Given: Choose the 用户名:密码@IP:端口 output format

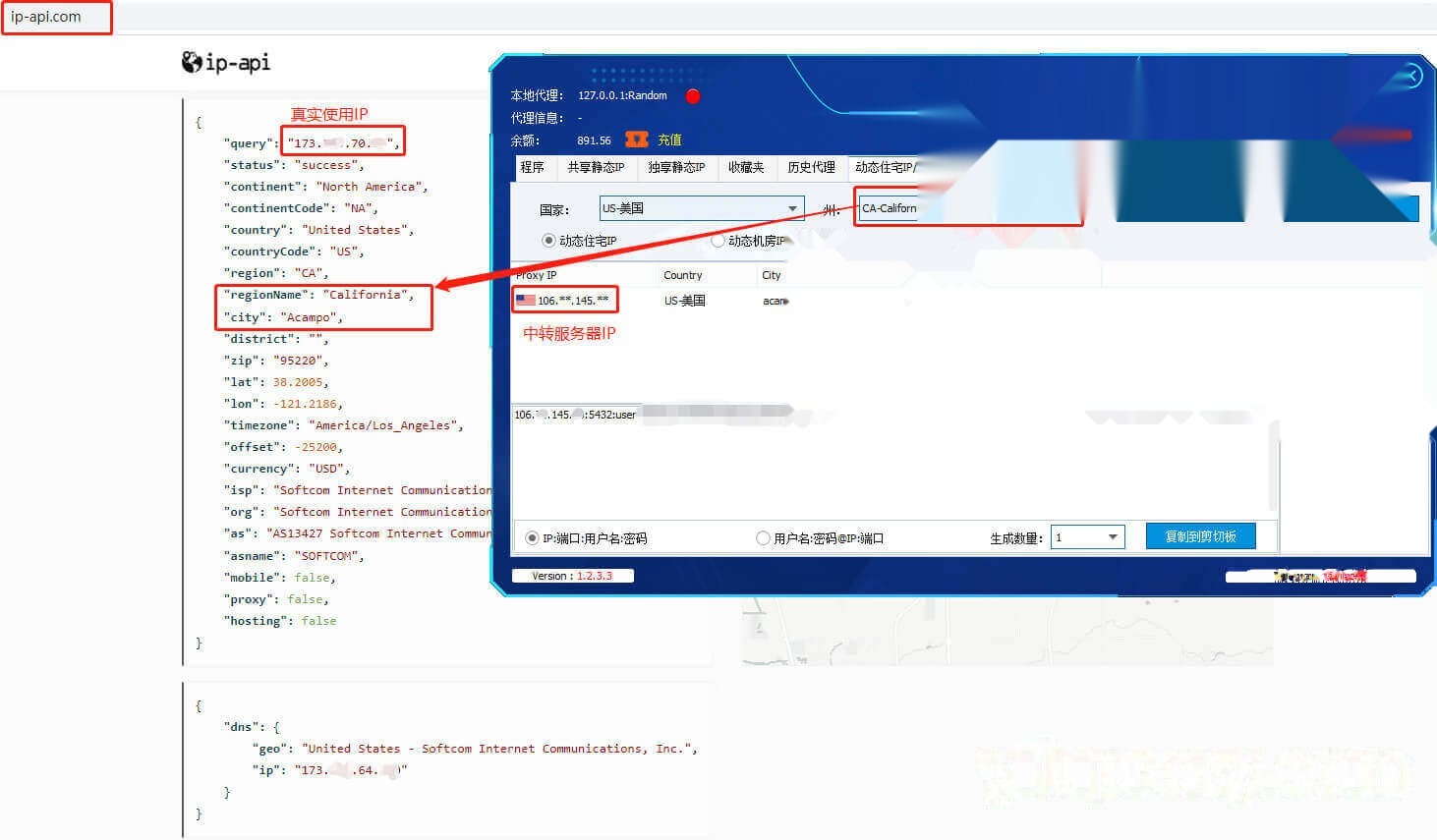Looking at the screenshot, I should point(763,538).
